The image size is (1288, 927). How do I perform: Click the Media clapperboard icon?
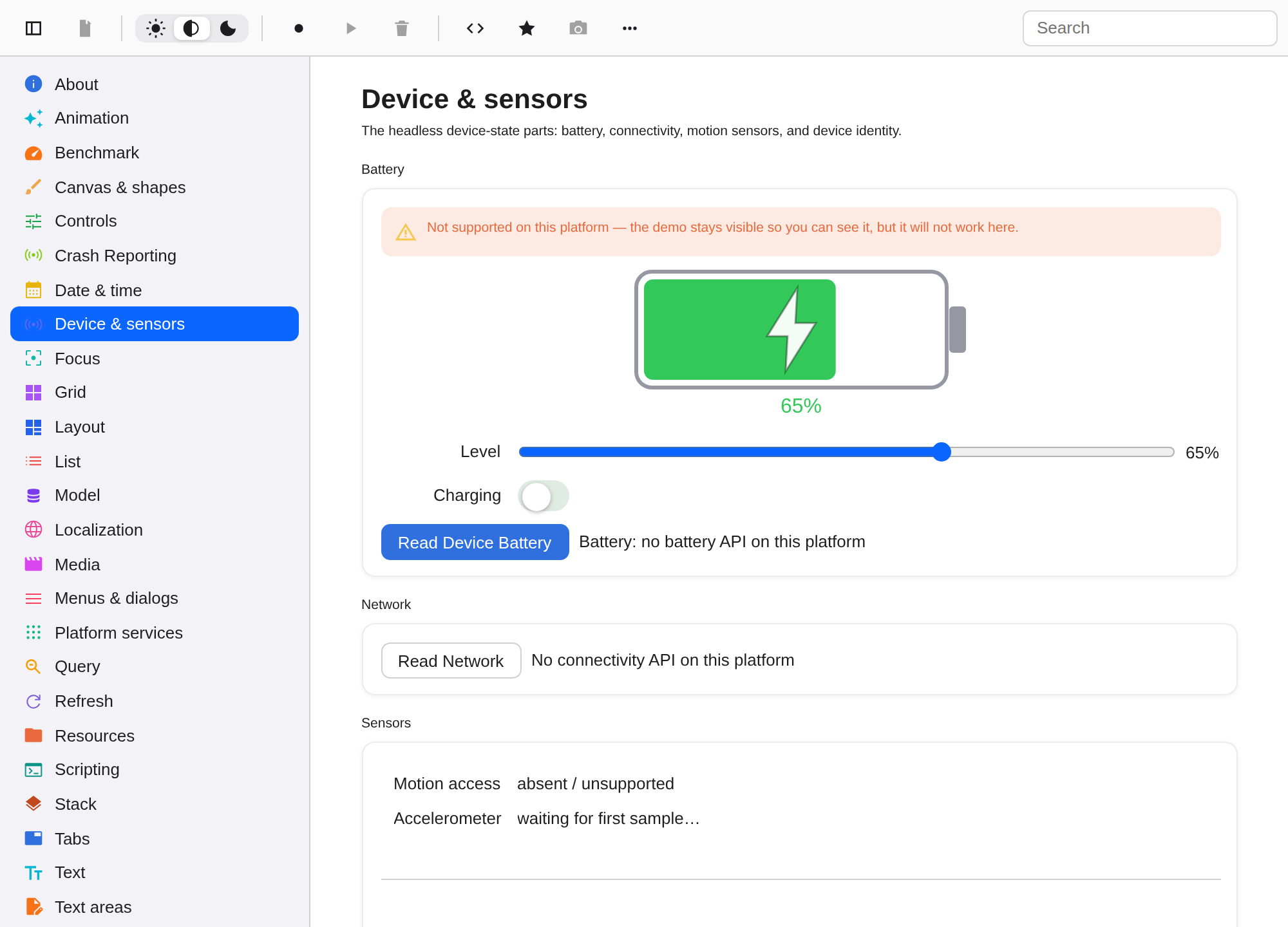coord(33,565)
